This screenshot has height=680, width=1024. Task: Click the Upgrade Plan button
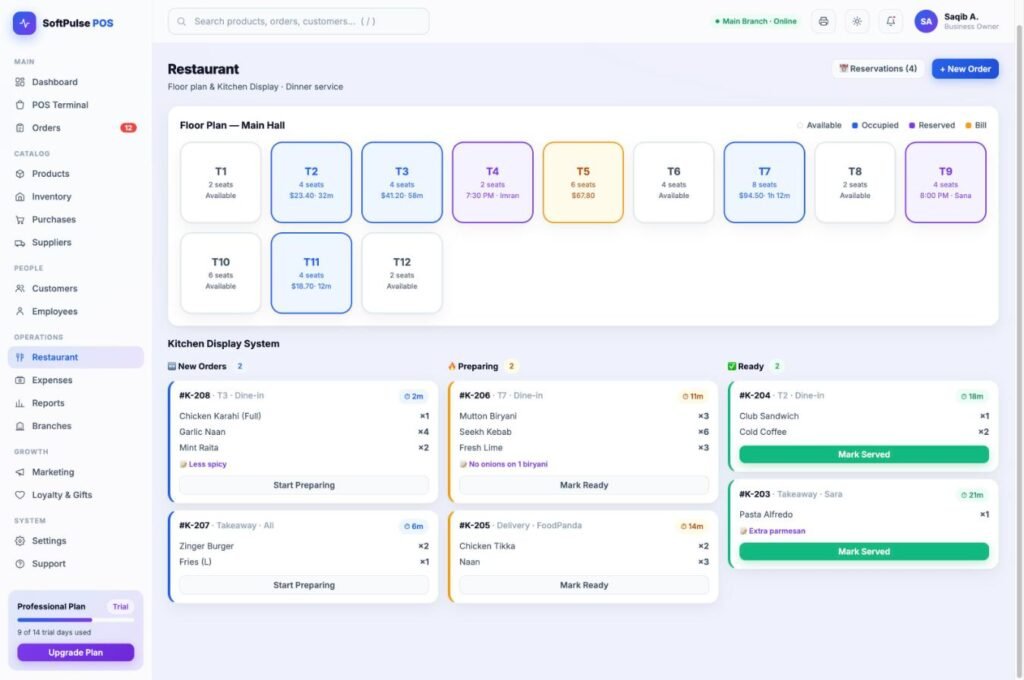coord(76,652)
